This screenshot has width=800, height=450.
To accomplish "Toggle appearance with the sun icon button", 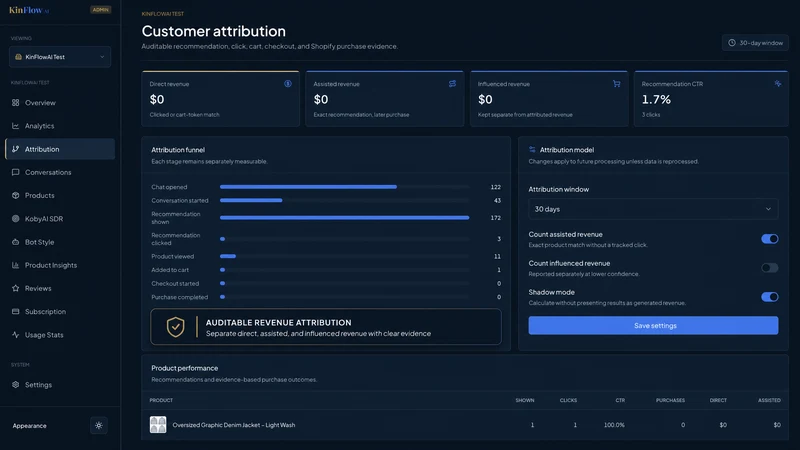I will click(x=98, y=426).
